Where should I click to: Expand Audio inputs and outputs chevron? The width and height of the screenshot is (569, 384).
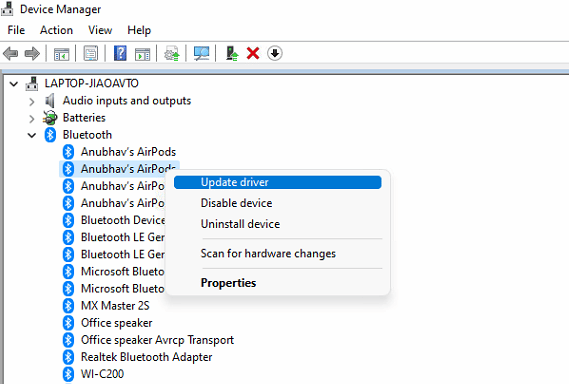pos(32,102)
